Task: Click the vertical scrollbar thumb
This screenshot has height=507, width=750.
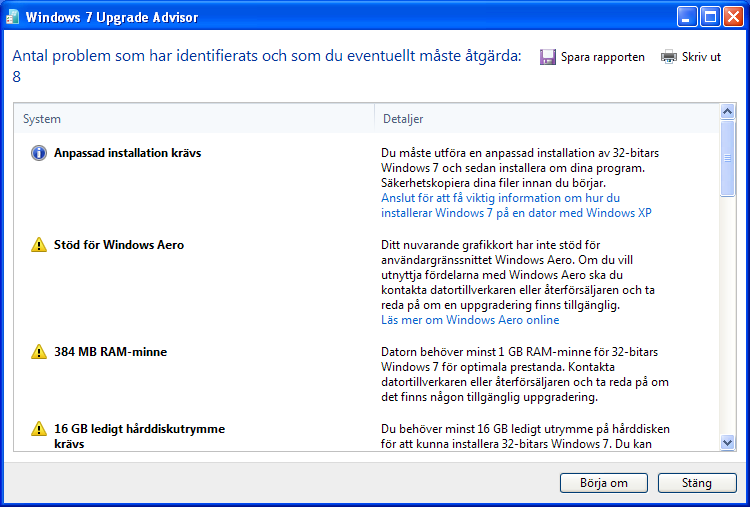Action: [727, 158]
